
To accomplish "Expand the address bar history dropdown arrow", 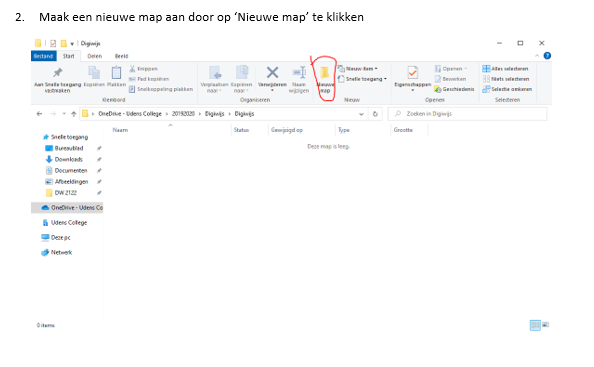I will (361, 114).
